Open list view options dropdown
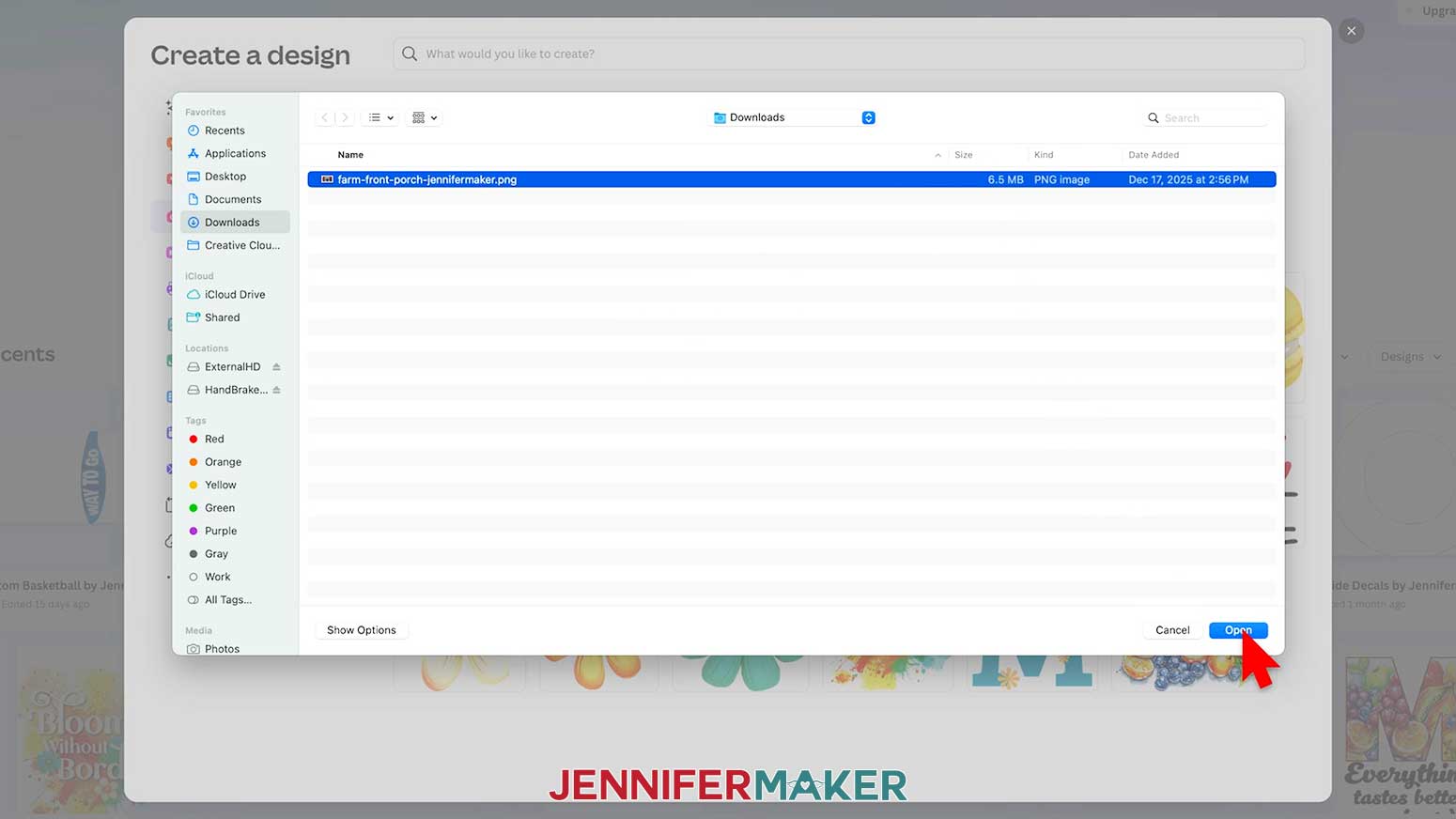 [x=380, y=117]
